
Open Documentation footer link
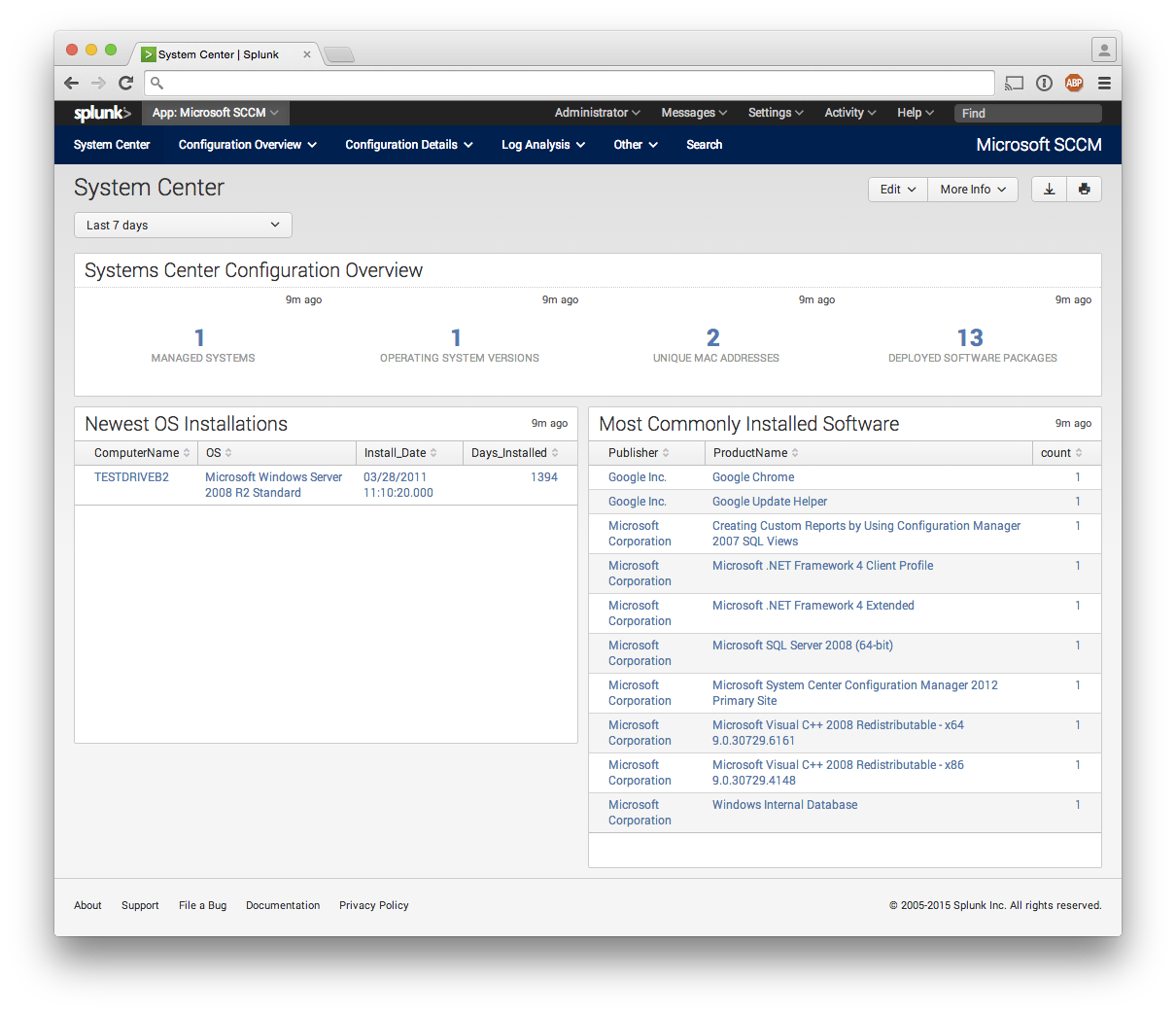pos(283,905)
